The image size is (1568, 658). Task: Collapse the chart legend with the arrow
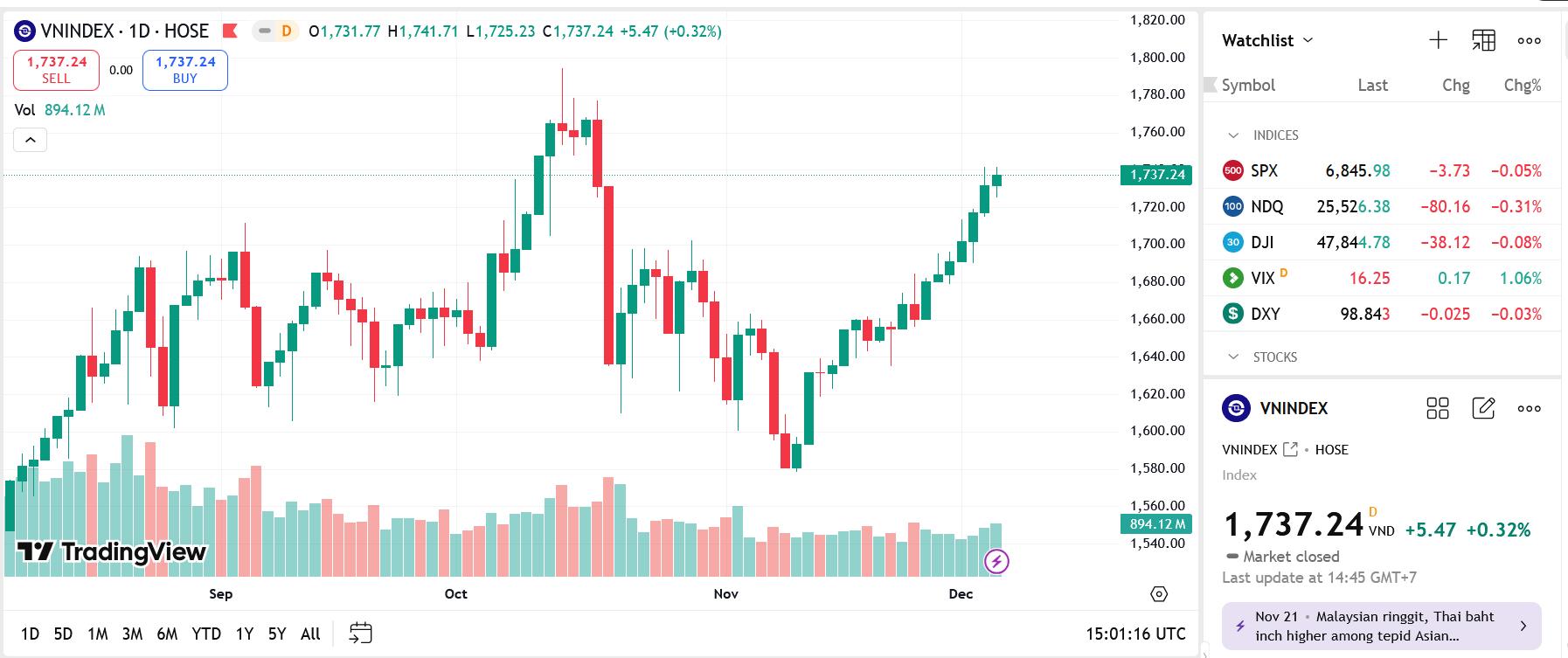click(30, 140)
